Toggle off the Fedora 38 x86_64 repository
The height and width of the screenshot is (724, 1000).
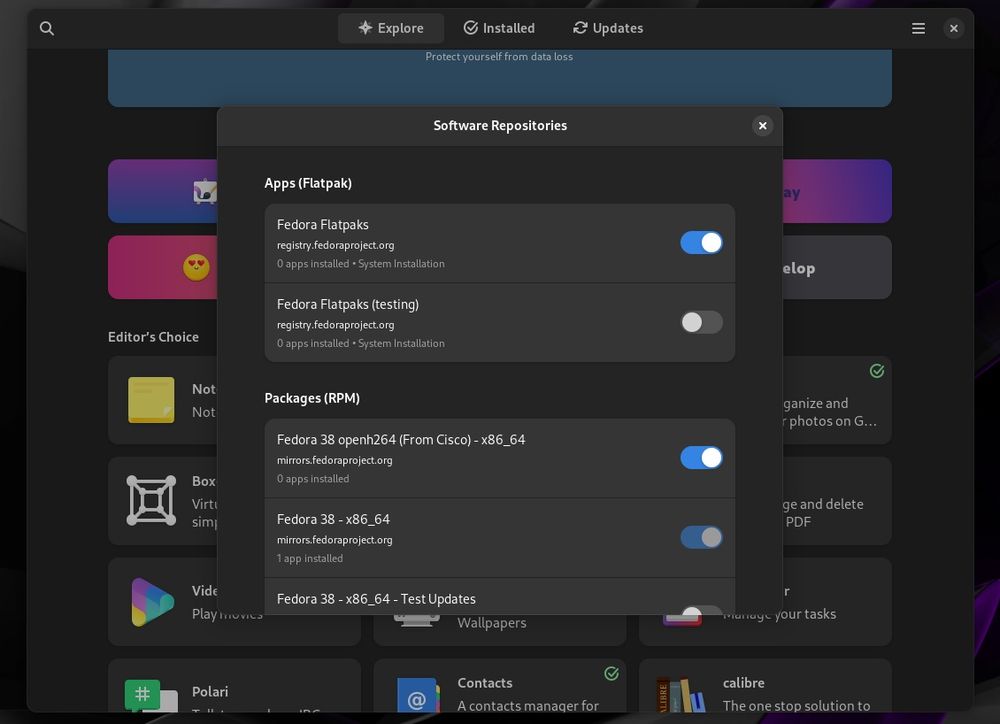point(702,537)
